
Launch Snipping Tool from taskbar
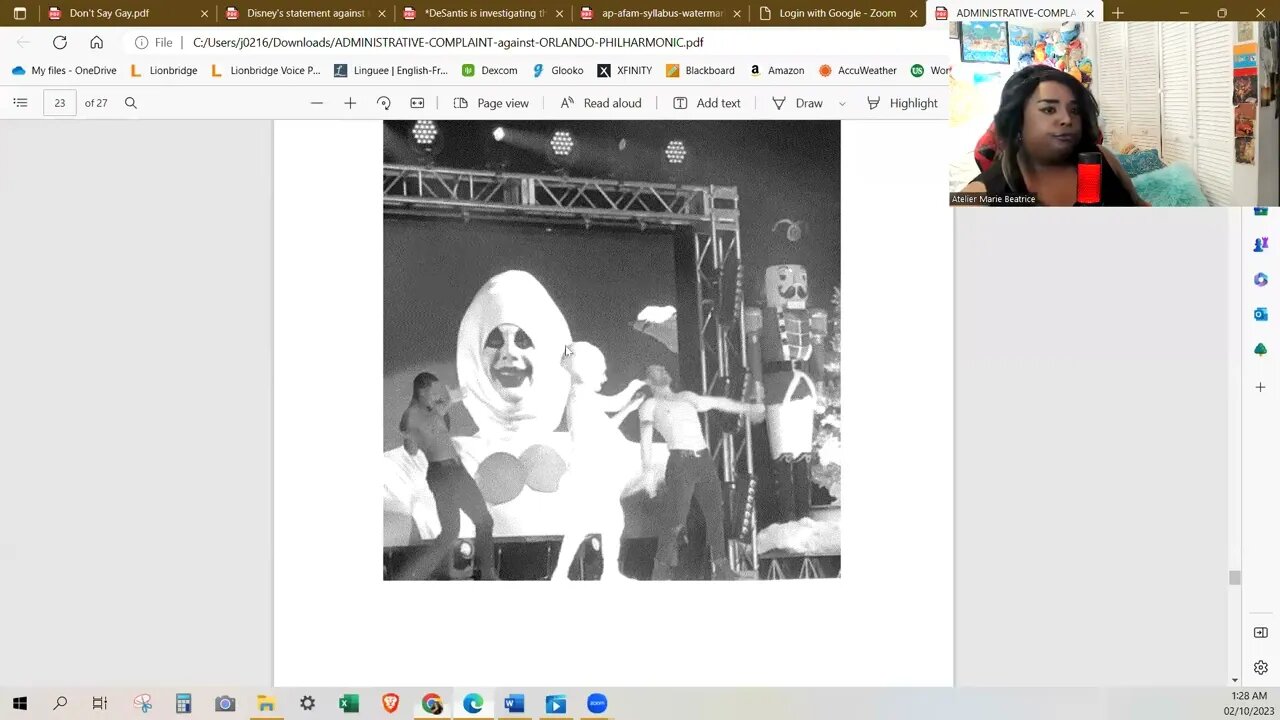pyautogui.click(x=142, y=704)
